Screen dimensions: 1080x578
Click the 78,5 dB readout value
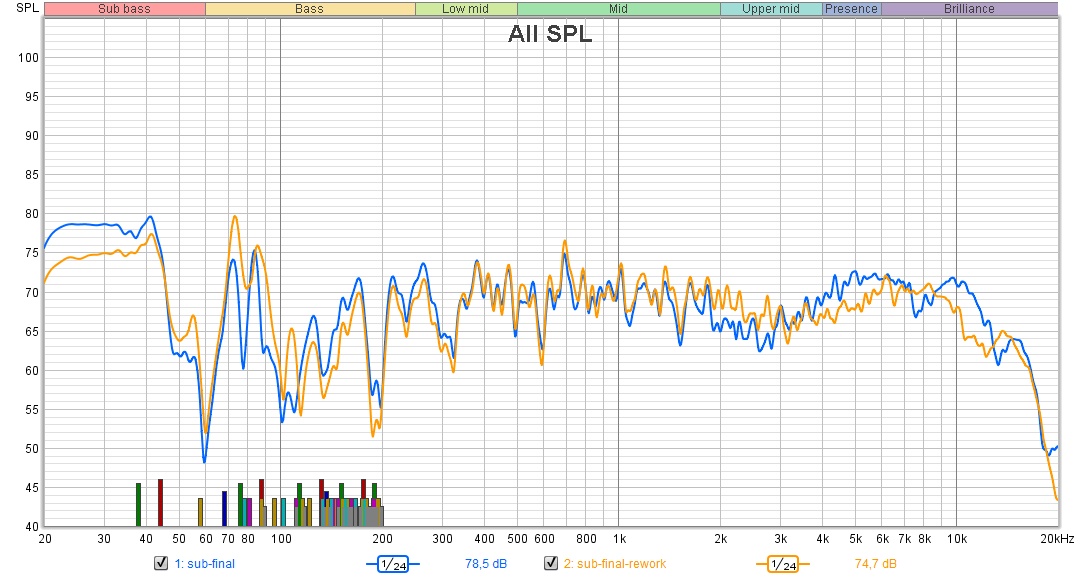pos(486,564)
